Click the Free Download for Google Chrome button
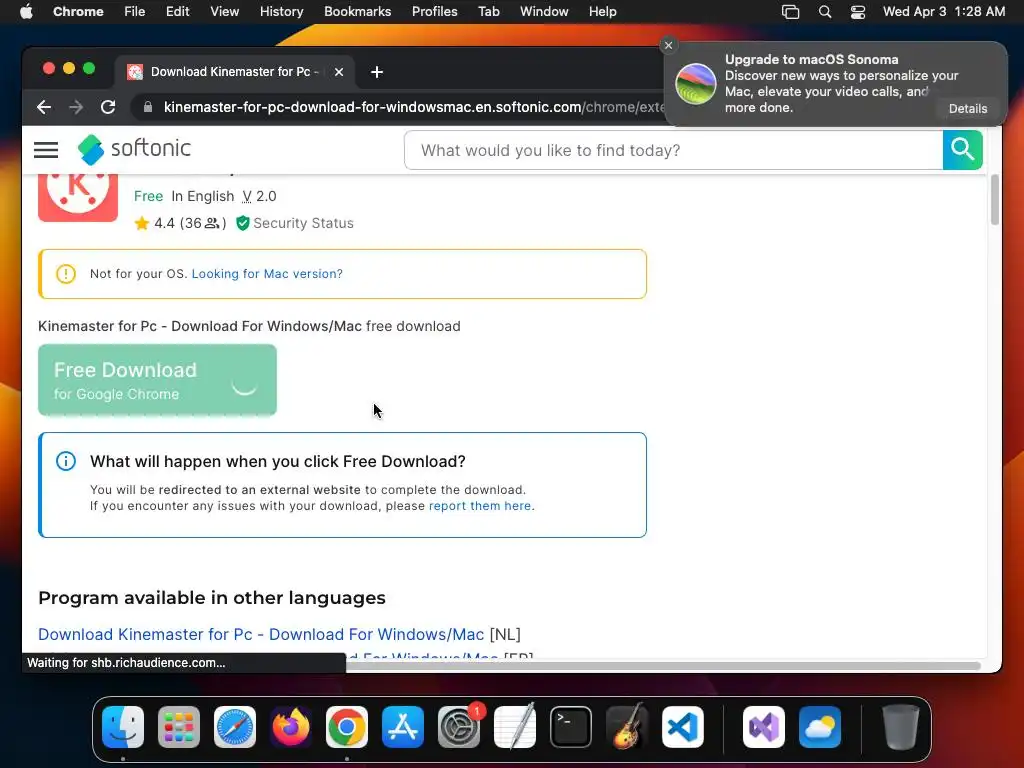The image size is (1024, 768). click(x=157, y=380)
